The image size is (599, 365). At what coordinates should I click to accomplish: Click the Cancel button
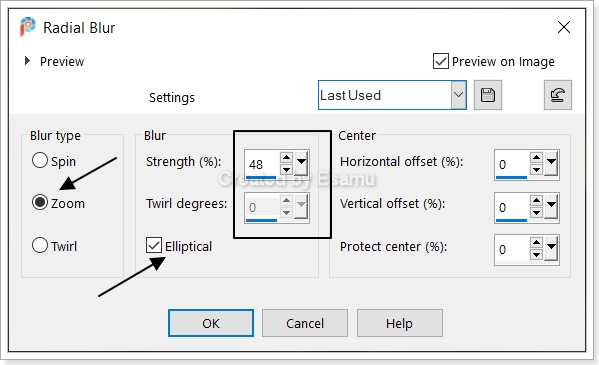coord(305,323)
